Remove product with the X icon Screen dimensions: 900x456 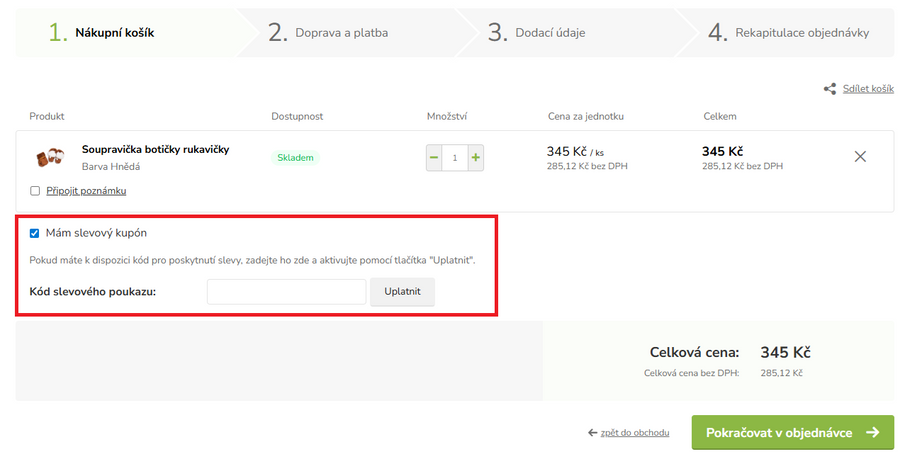pos(859,156)
